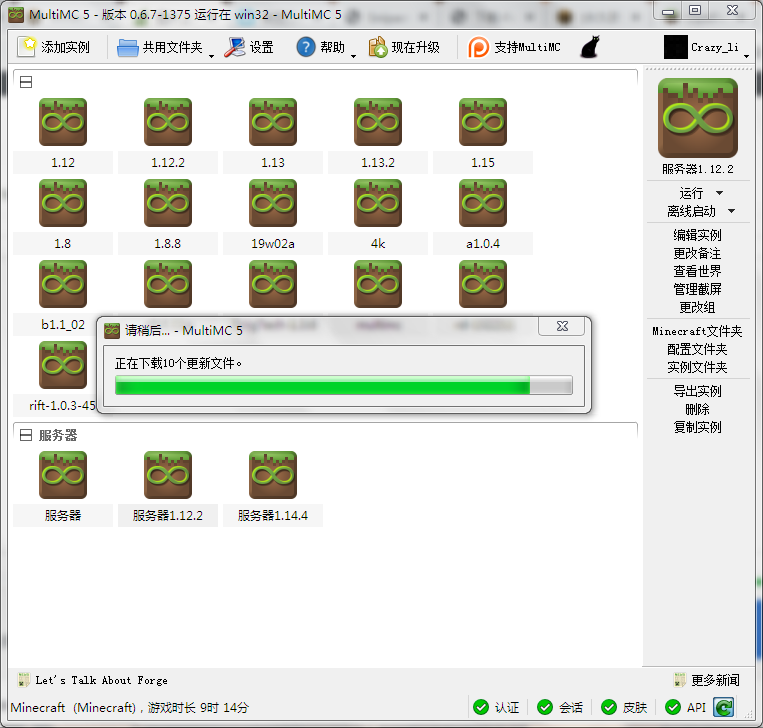Open the Minecraft文件夹 (Minecraft folder) entry

click(x=697, y=331)
